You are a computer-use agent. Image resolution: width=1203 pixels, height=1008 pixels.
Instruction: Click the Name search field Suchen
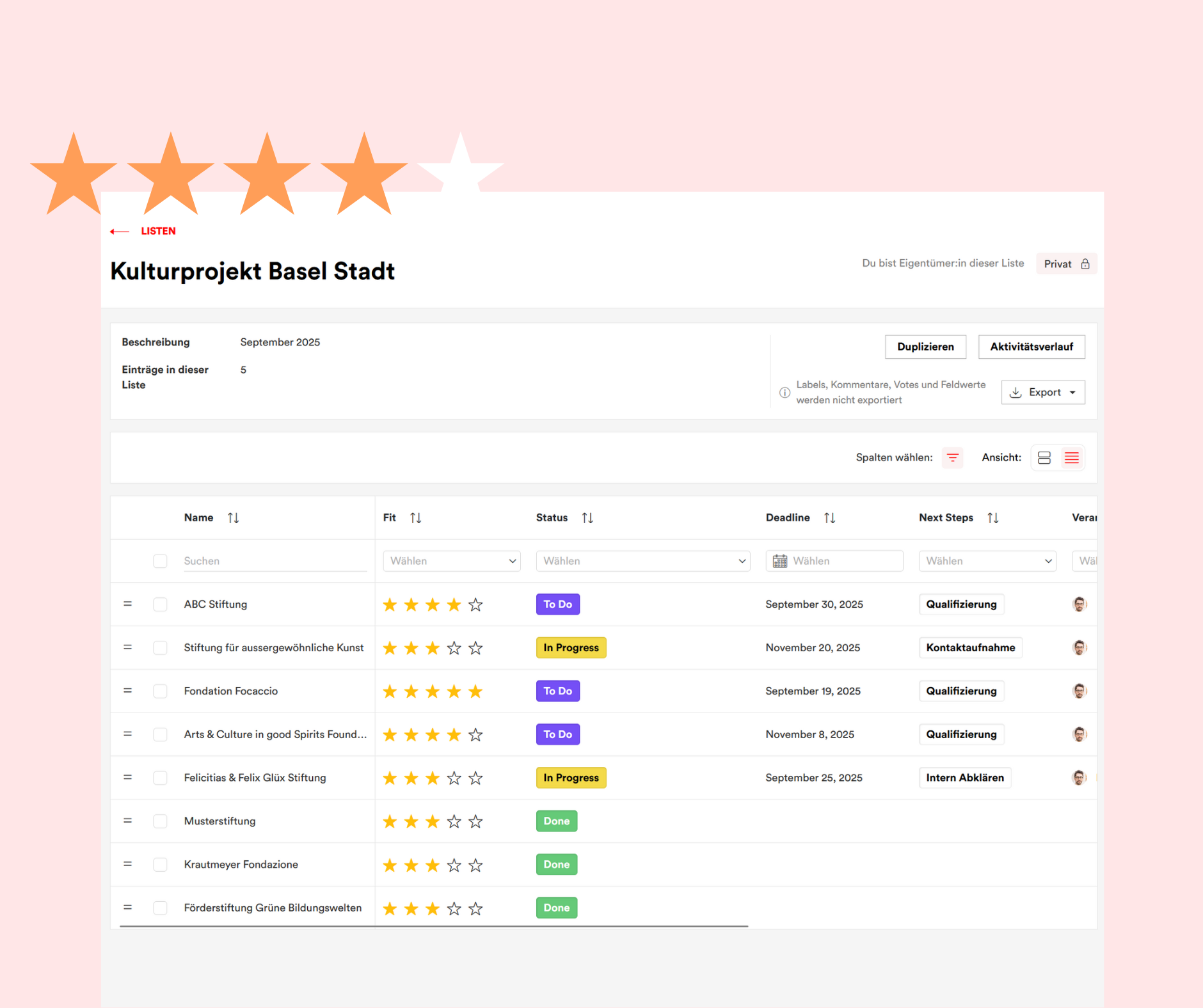(x=275, y=561)
